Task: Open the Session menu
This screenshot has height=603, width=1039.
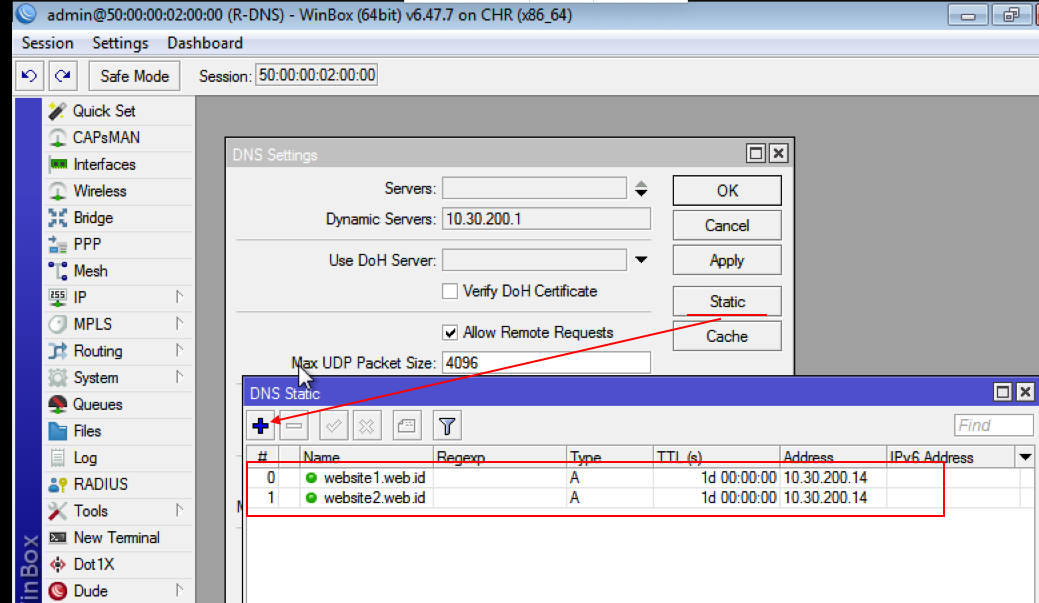Action: [47, 43]
